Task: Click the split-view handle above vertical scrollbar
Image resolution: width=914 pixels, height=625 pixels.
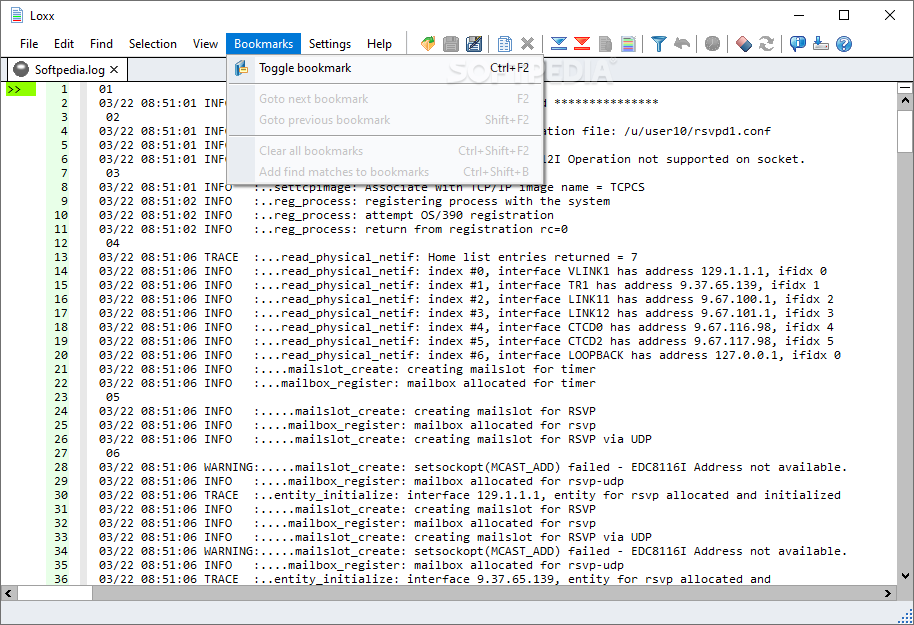Action: 905,87
